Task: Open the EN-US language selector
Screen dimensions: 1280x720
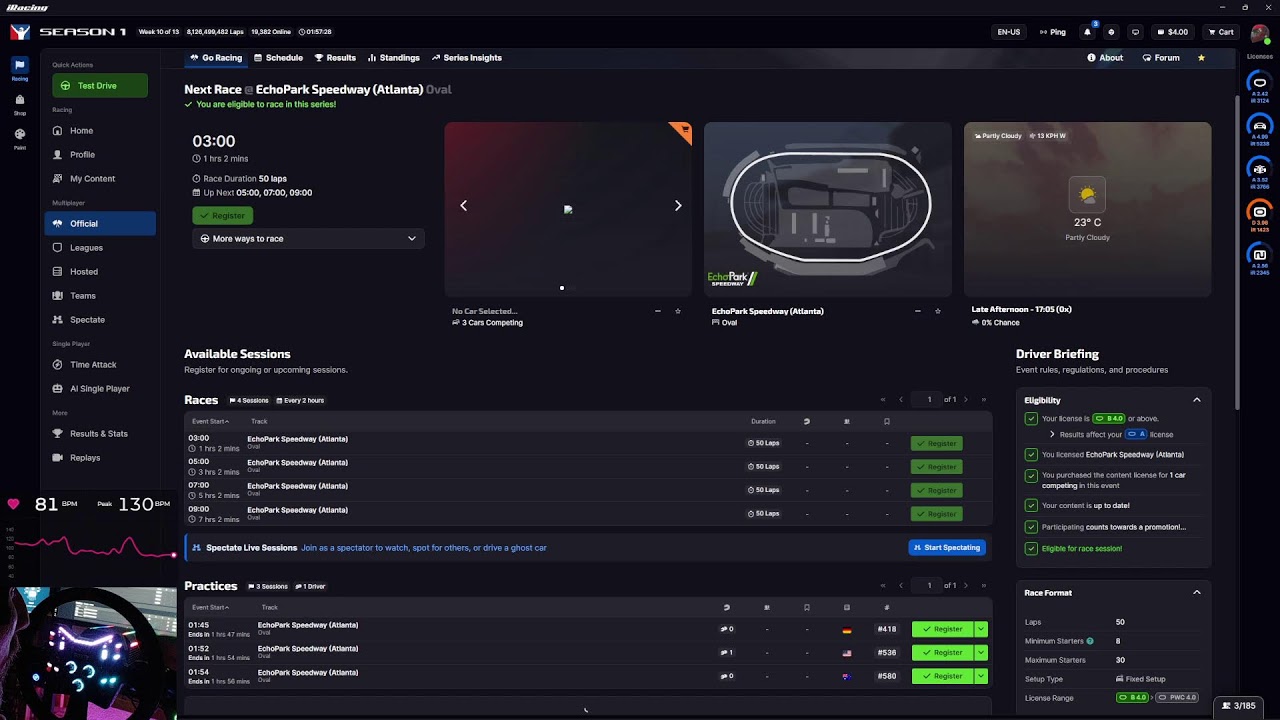Action: (1009, 32)
